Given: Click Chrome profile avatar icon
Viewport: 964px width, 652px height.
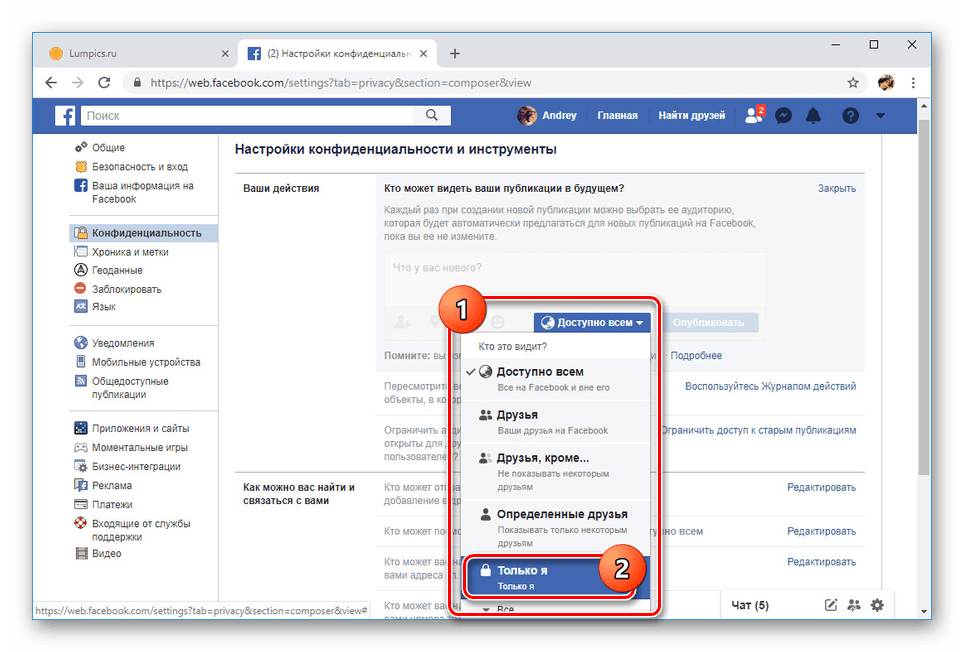Looking at the screenshot, I should pyautogui.click(x=886, y=82).
